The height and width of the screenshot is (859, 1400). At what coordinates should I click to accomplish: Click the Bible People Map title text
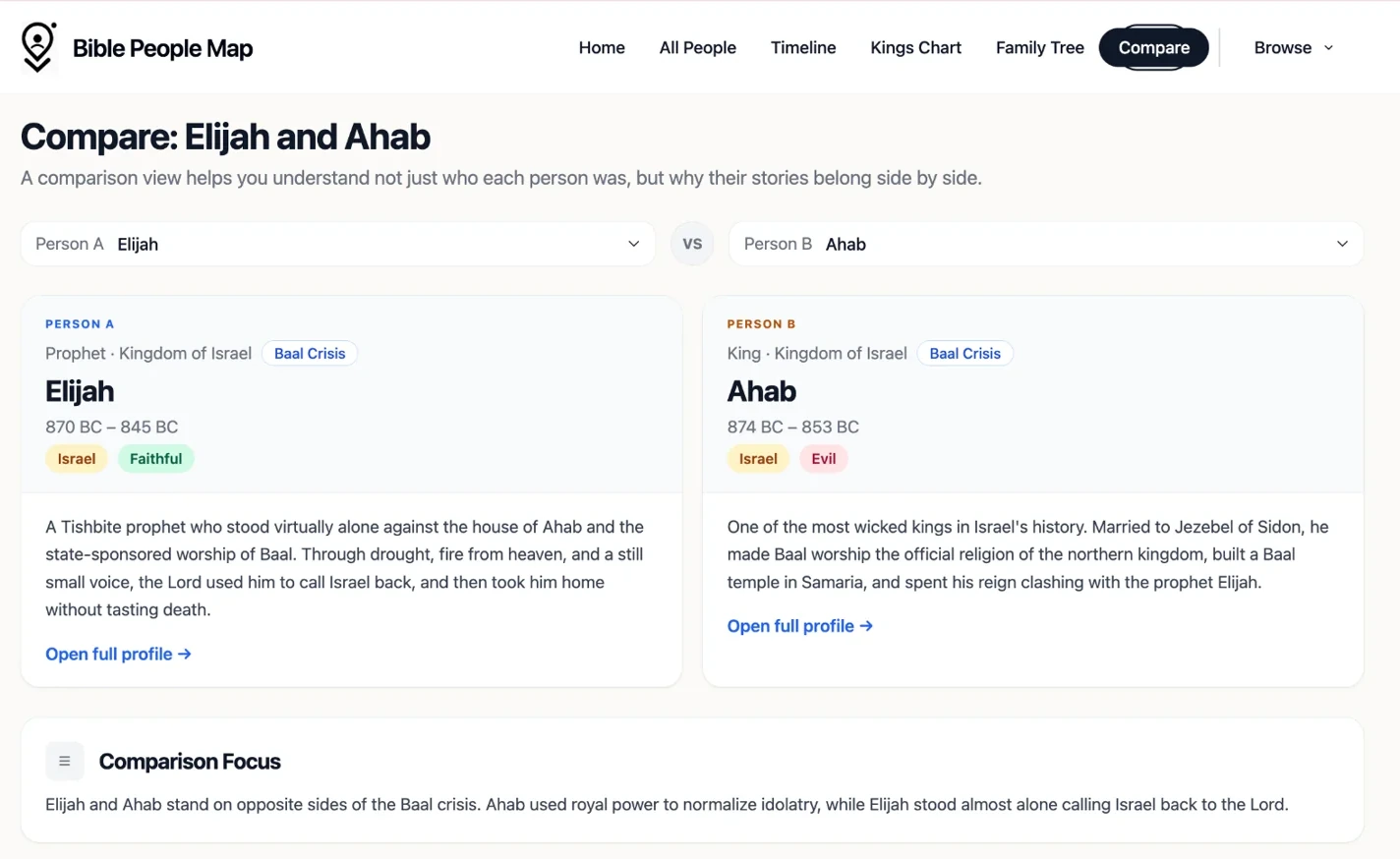click(162, 48)
